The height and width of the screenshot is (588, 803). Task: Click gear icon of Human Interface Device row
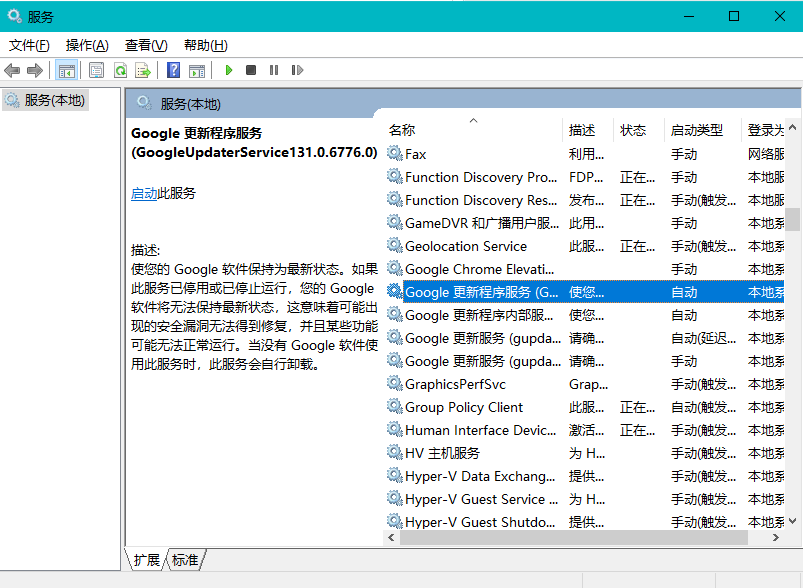pos(394,429)
